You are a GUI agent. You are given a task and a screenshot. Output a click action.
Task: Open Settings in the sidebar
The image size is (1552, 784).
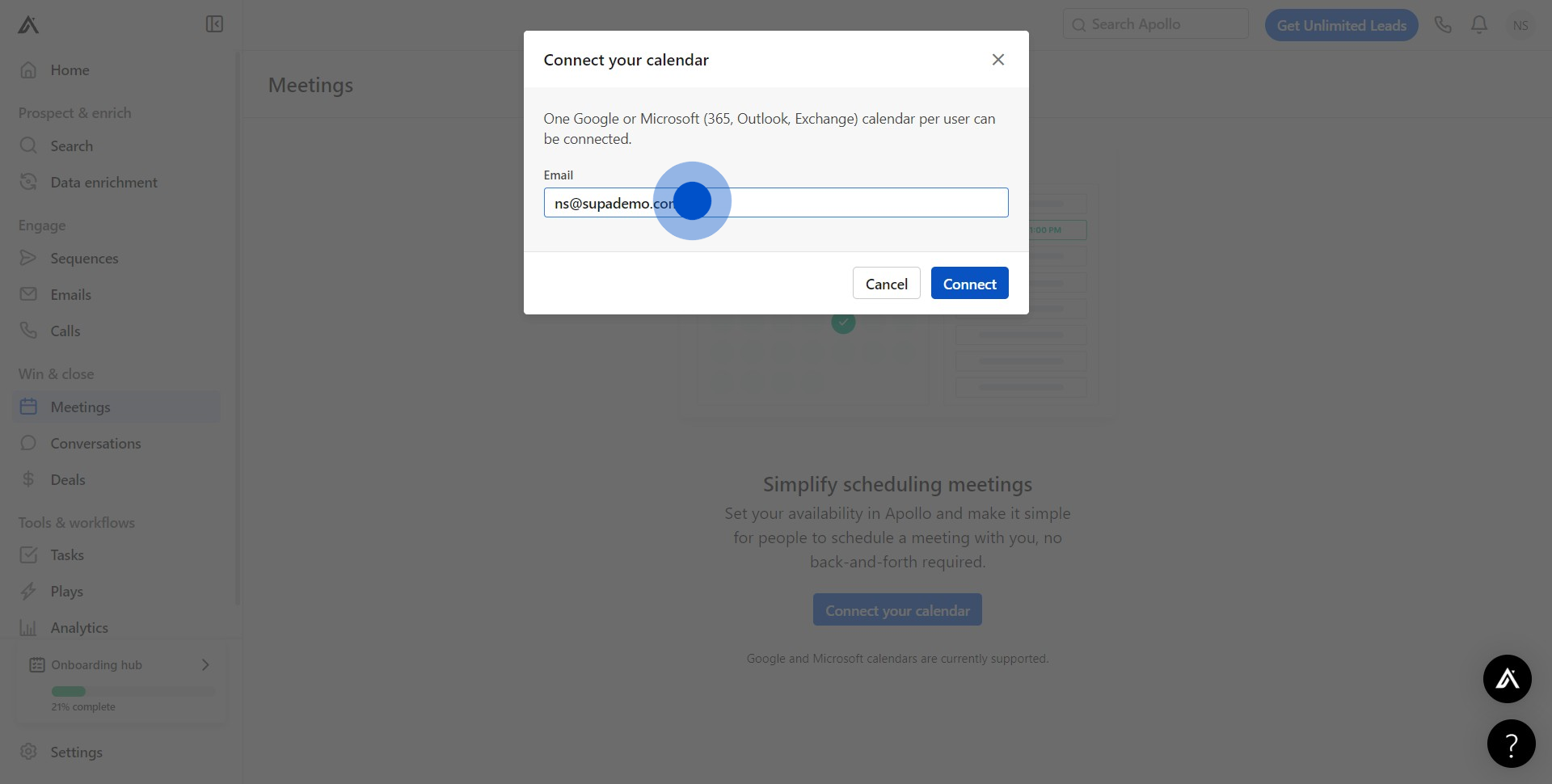point(76,752)
